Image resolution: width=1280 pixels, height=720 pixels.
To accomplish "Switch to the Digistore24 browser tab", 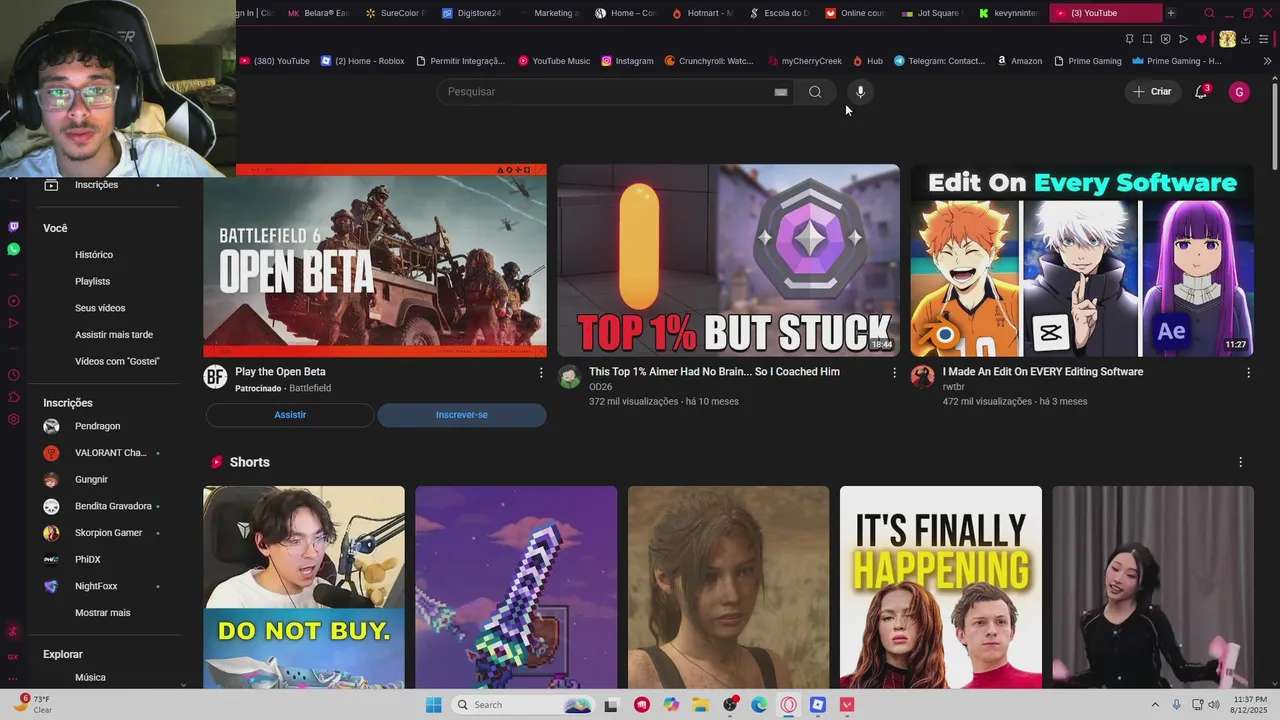I will pos(472,13).
